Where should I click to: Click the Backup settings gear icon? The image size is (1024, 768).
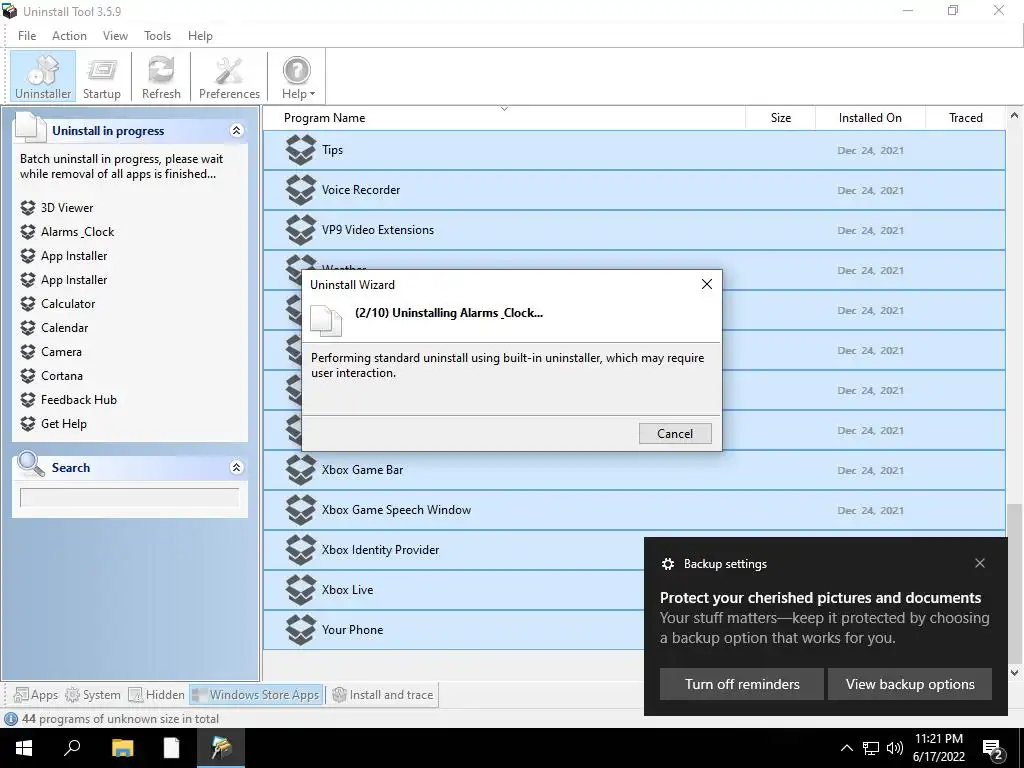(667, 564)
